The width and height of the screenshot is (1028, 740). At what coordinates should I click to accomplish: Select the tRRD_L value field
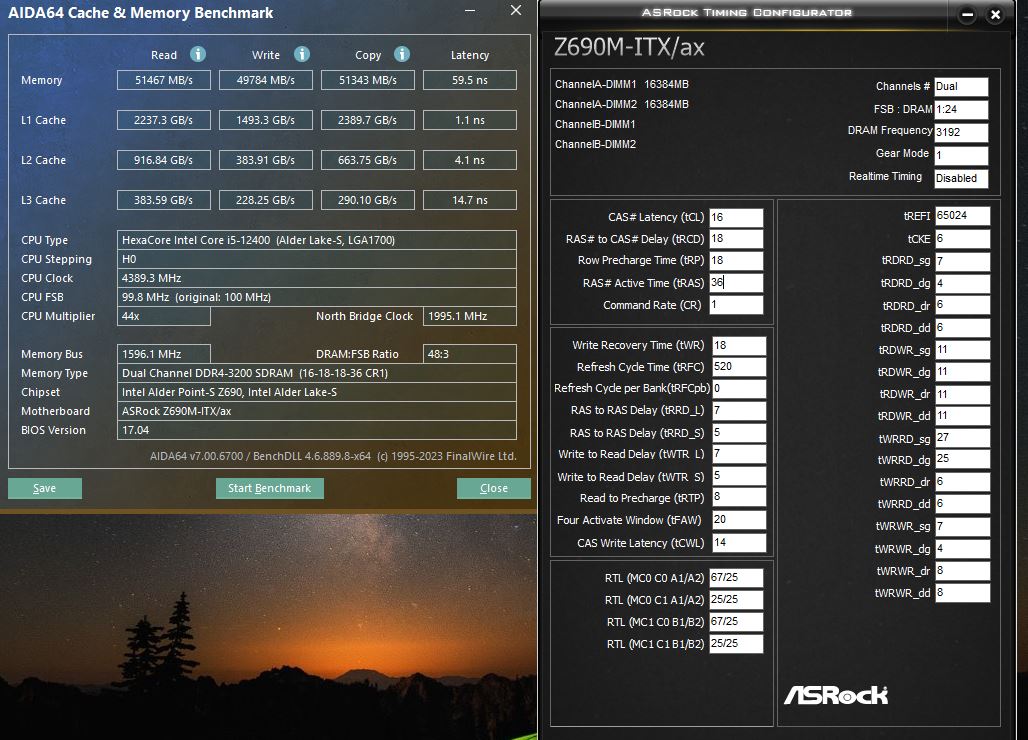pyautogui.click(x=739, y=410)
